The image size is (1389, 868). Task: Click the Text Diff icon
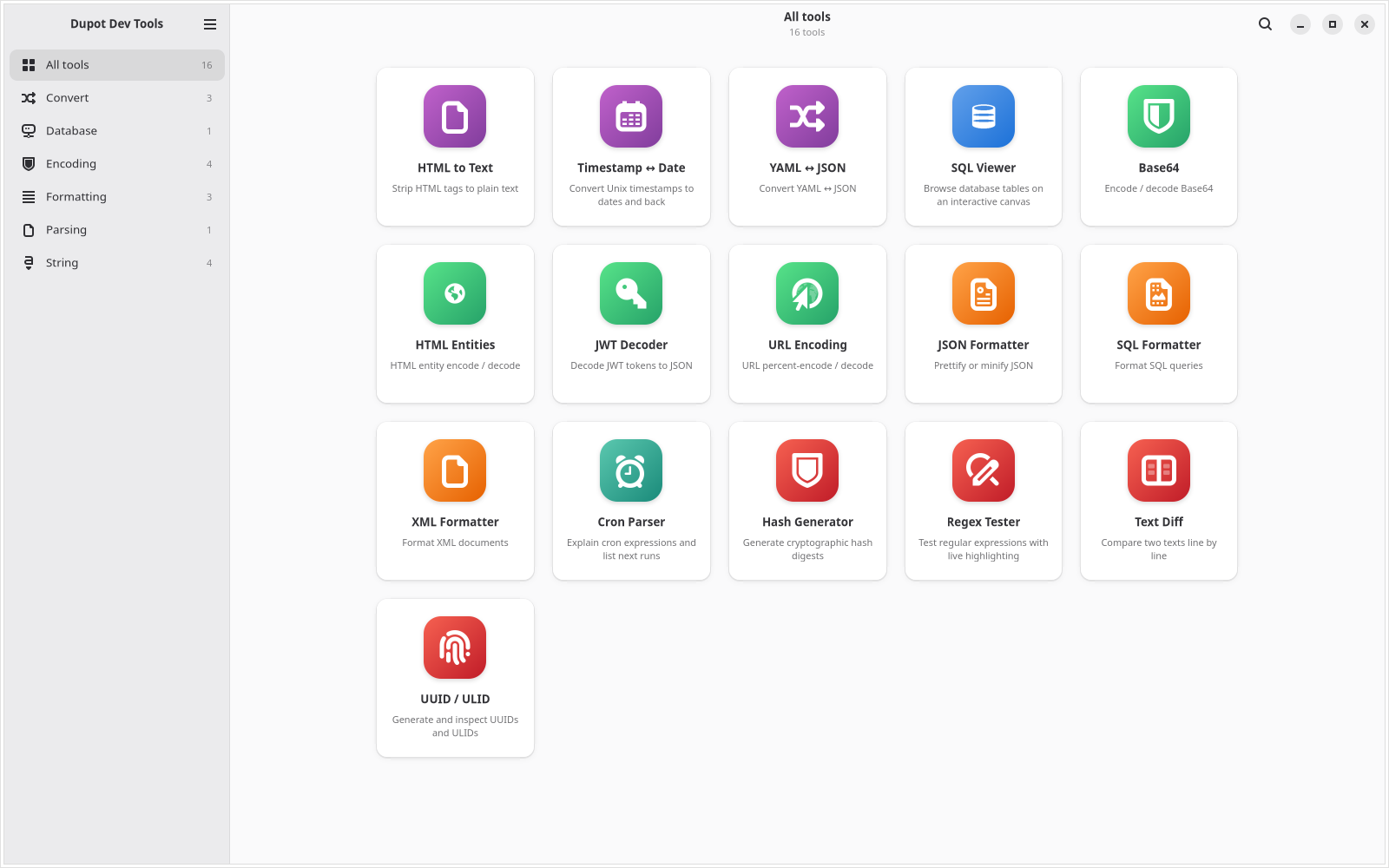[1159, 470]
